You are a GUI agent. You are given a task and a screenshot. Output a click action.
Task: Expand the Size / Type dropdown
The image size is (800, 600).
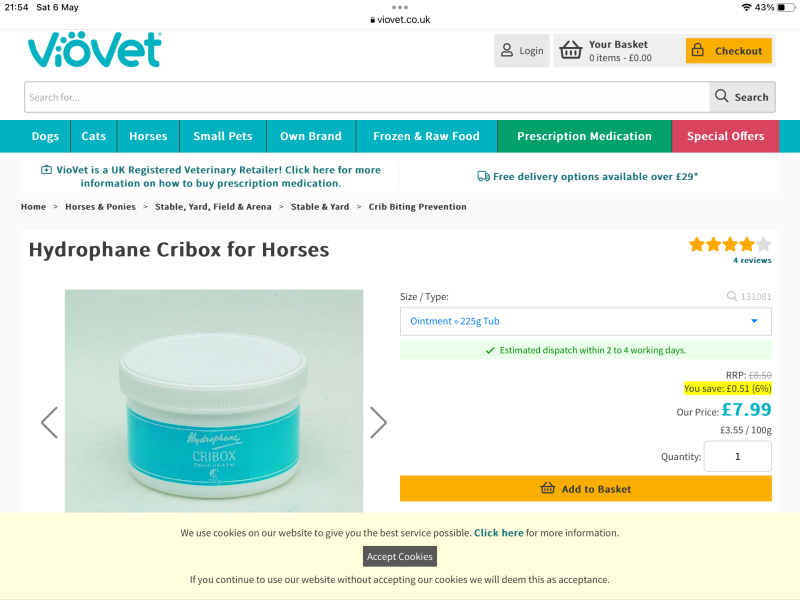tap(585, 321)
